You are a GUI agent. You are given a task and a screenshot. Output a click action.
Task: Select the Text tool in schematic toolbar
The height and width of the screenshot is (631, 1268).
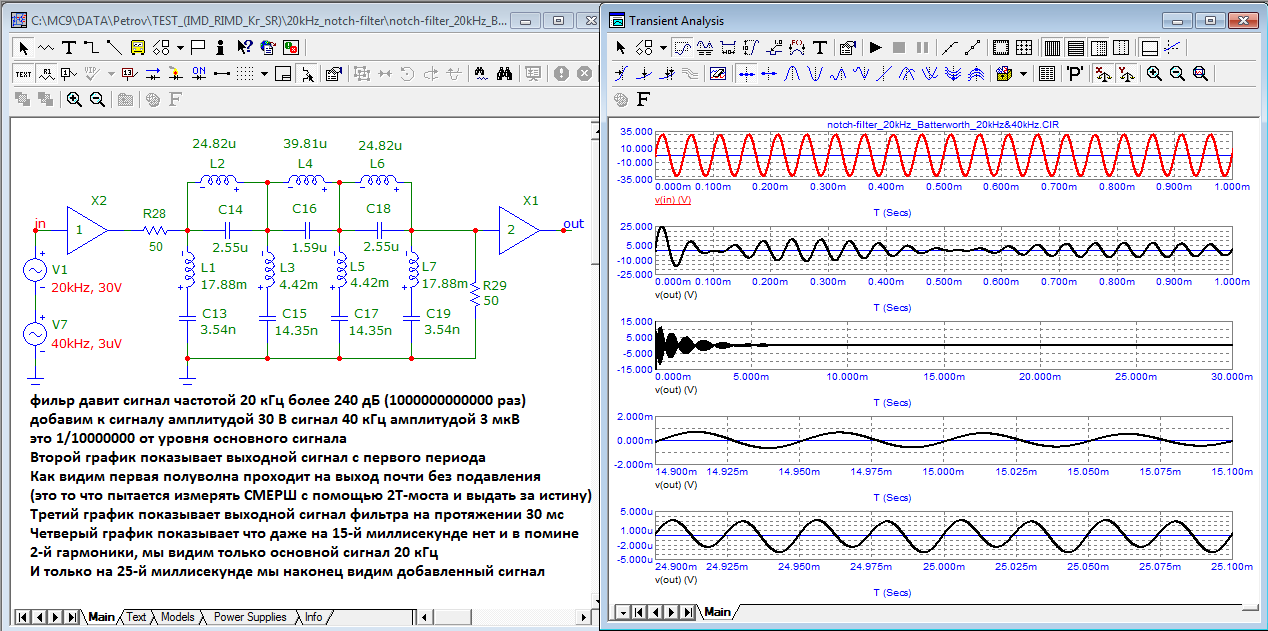(x=68, y=47)
